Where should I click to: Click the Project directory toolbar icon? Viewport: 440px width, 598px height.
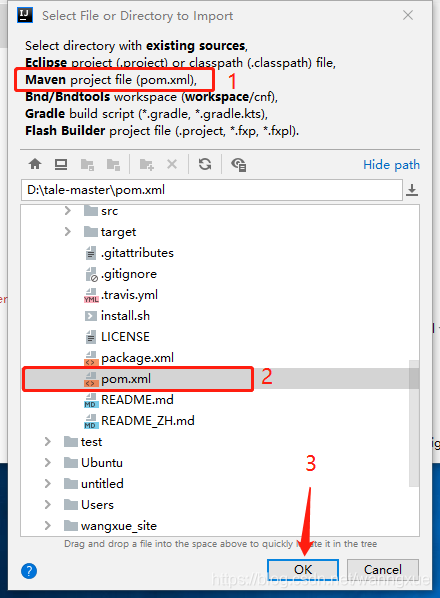(x=87, y=165)
